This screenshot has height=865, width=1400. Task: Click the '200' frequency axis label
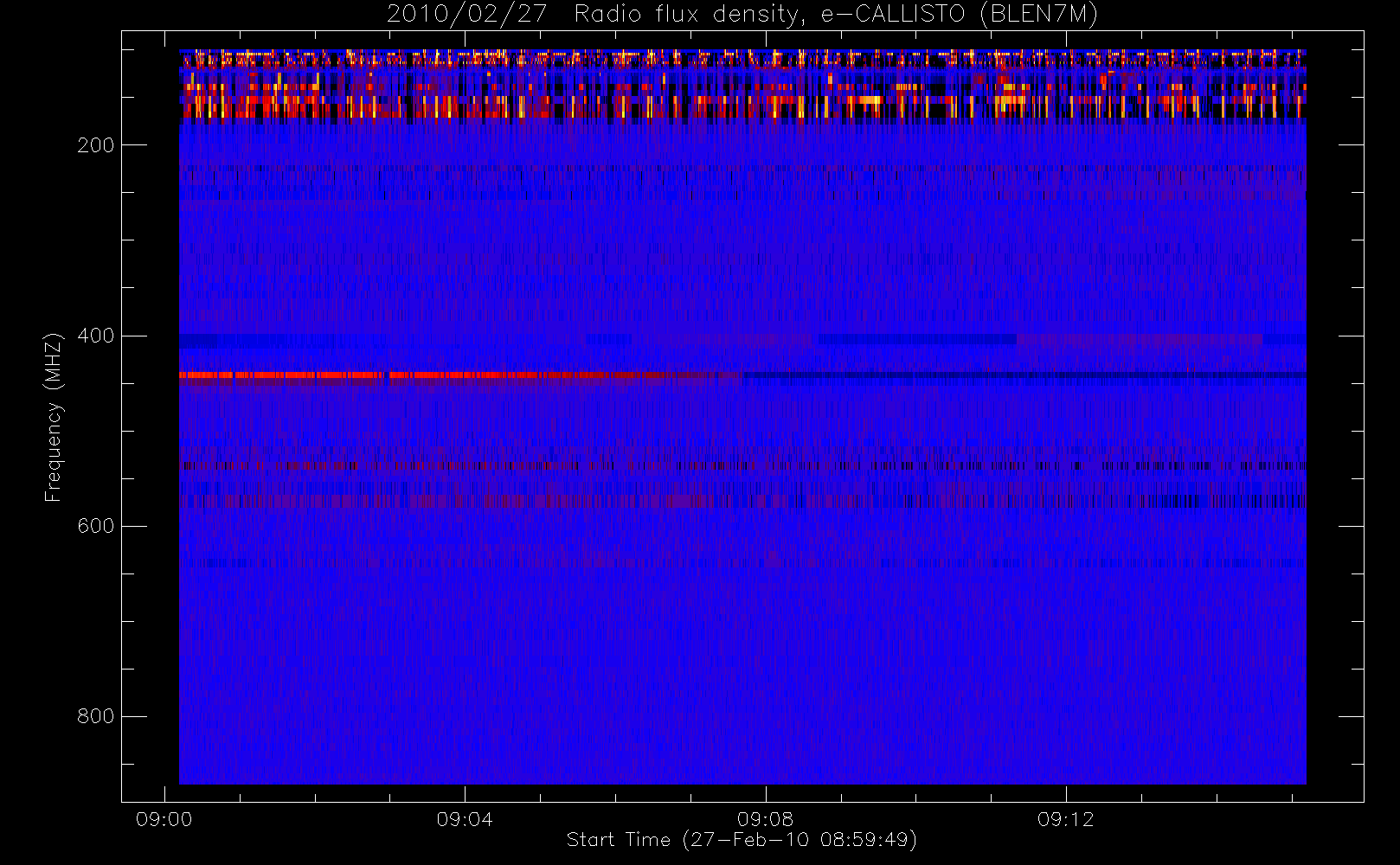95,145
